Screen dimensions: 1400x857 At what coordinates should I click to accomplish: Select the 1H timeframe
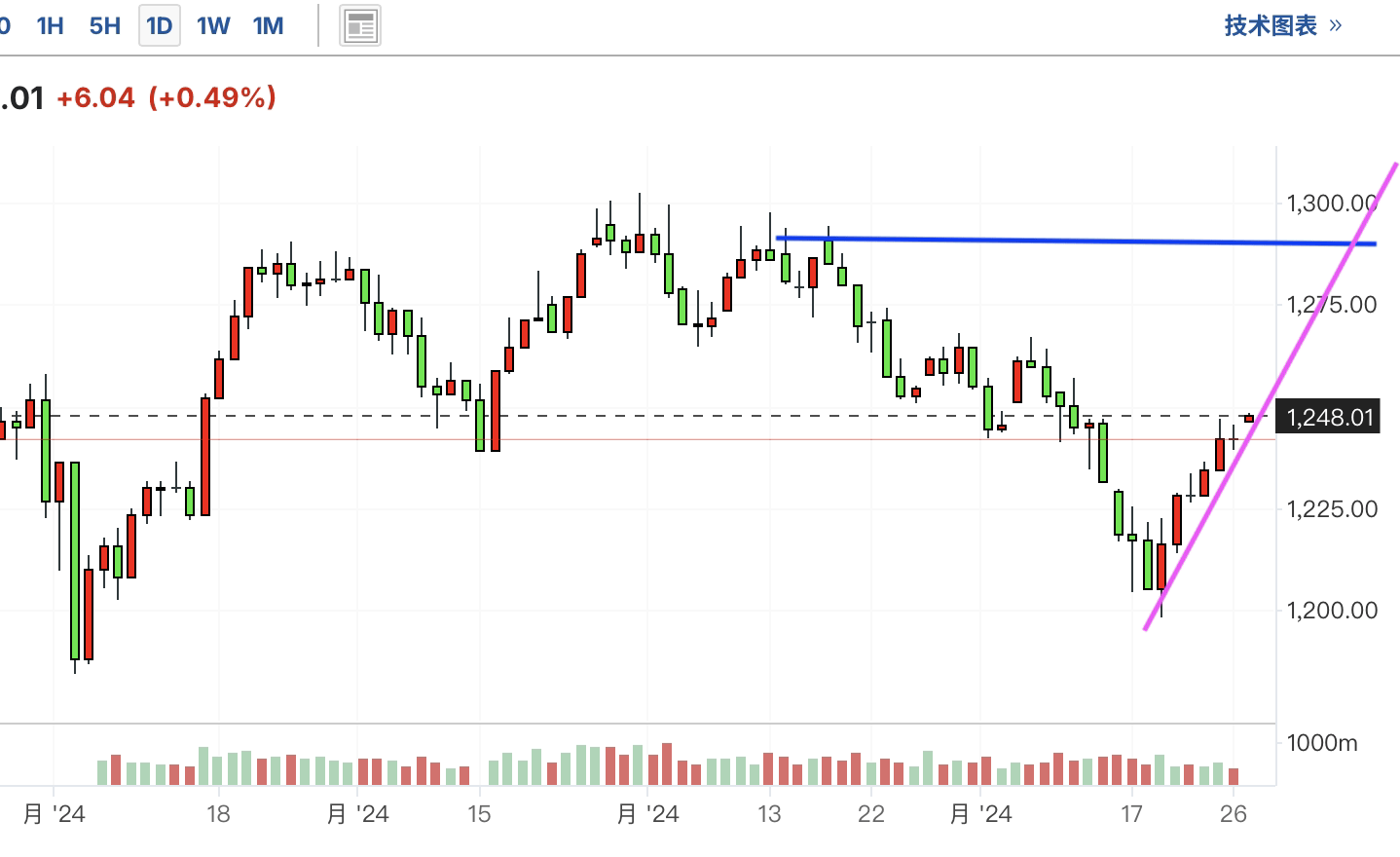click(x=51, y=25)
